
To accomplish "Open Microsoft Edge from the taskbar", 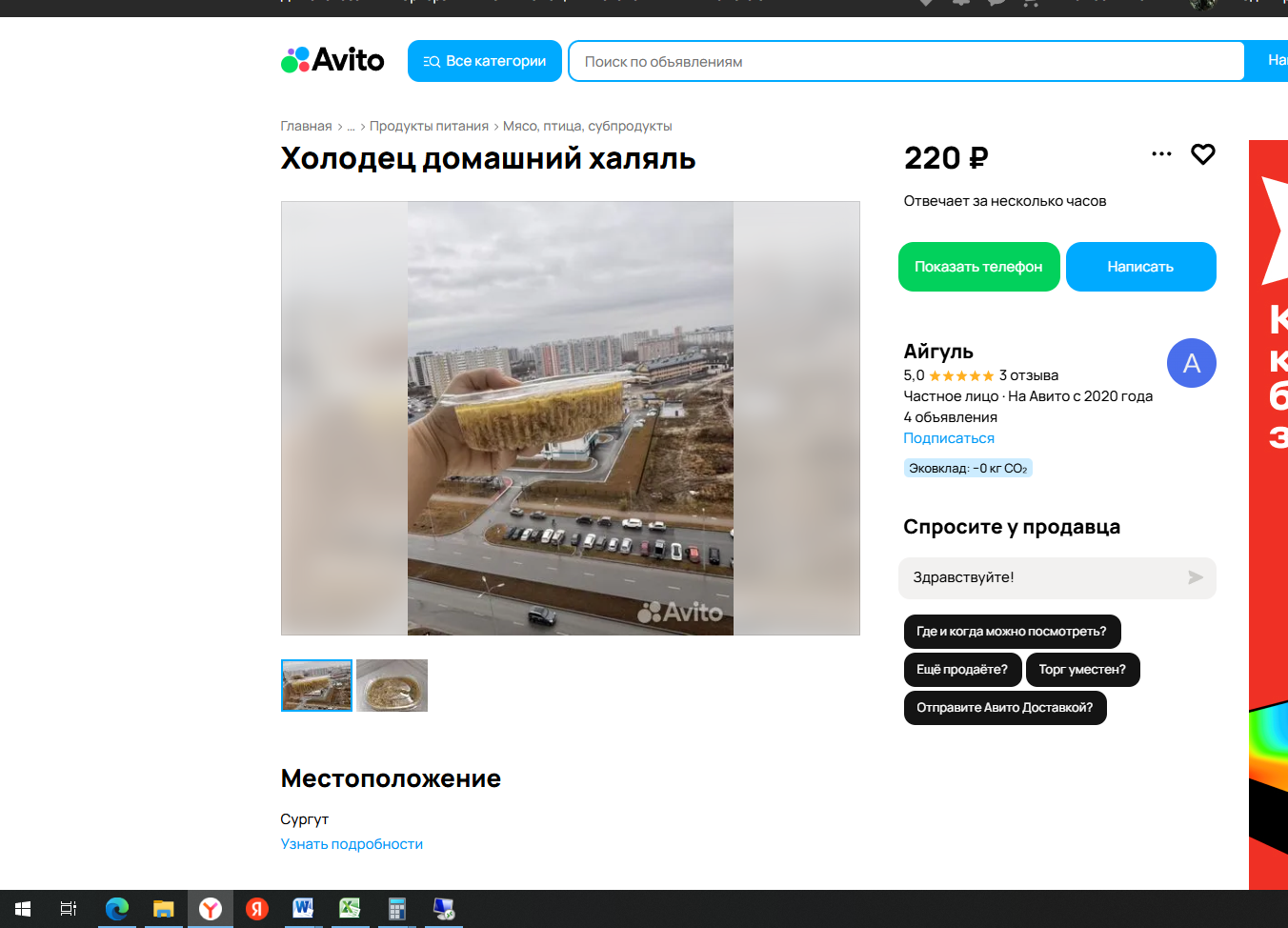I will (x=117, y=909).
